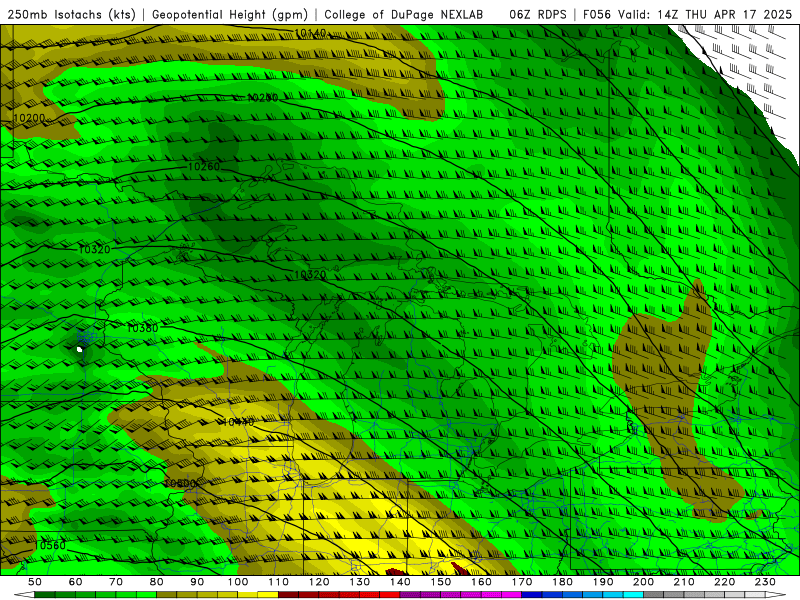The width and height of the screenshot is (800, 600).
Task: Click the 'F056' forecast hour label
Action: point(598,14)
